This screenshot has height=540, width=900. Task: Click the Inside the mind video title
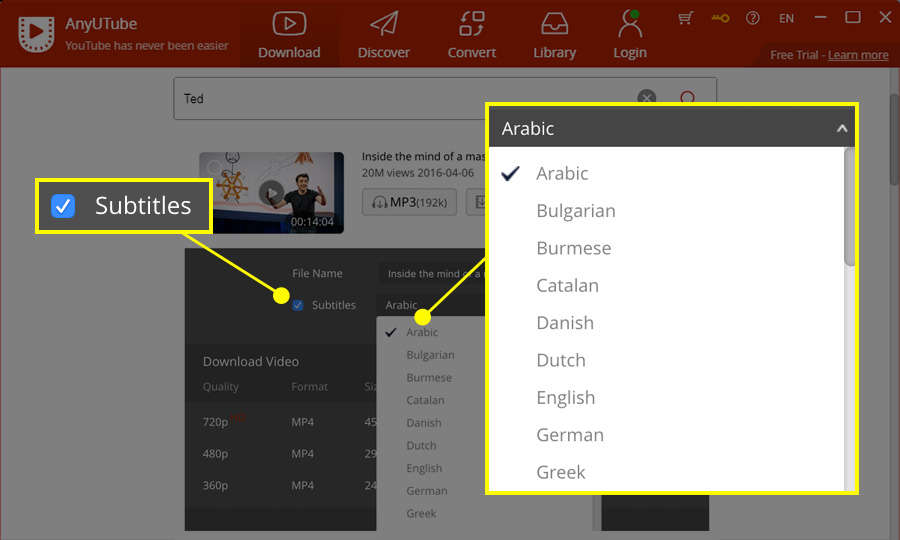424,156
